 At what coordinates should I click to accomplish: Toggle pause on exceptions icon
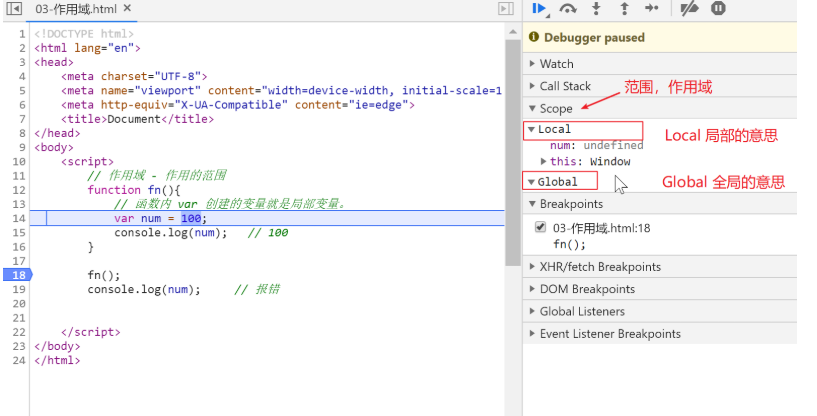click(718, 8)
